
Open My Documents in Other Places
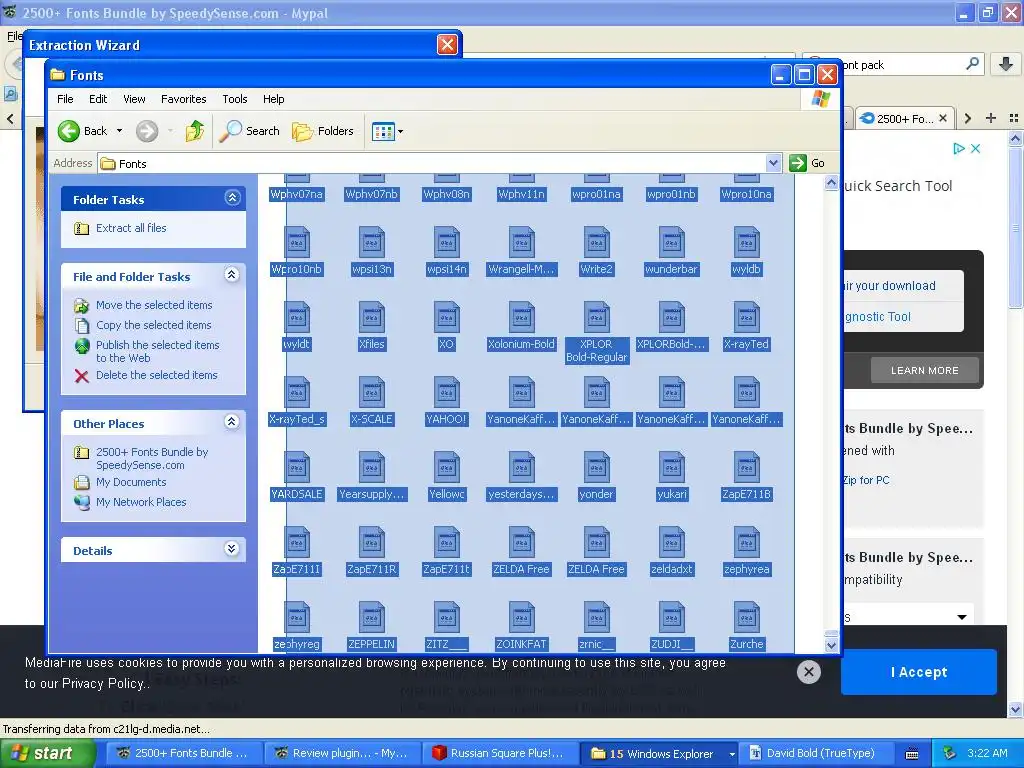[x=131, y=483]
